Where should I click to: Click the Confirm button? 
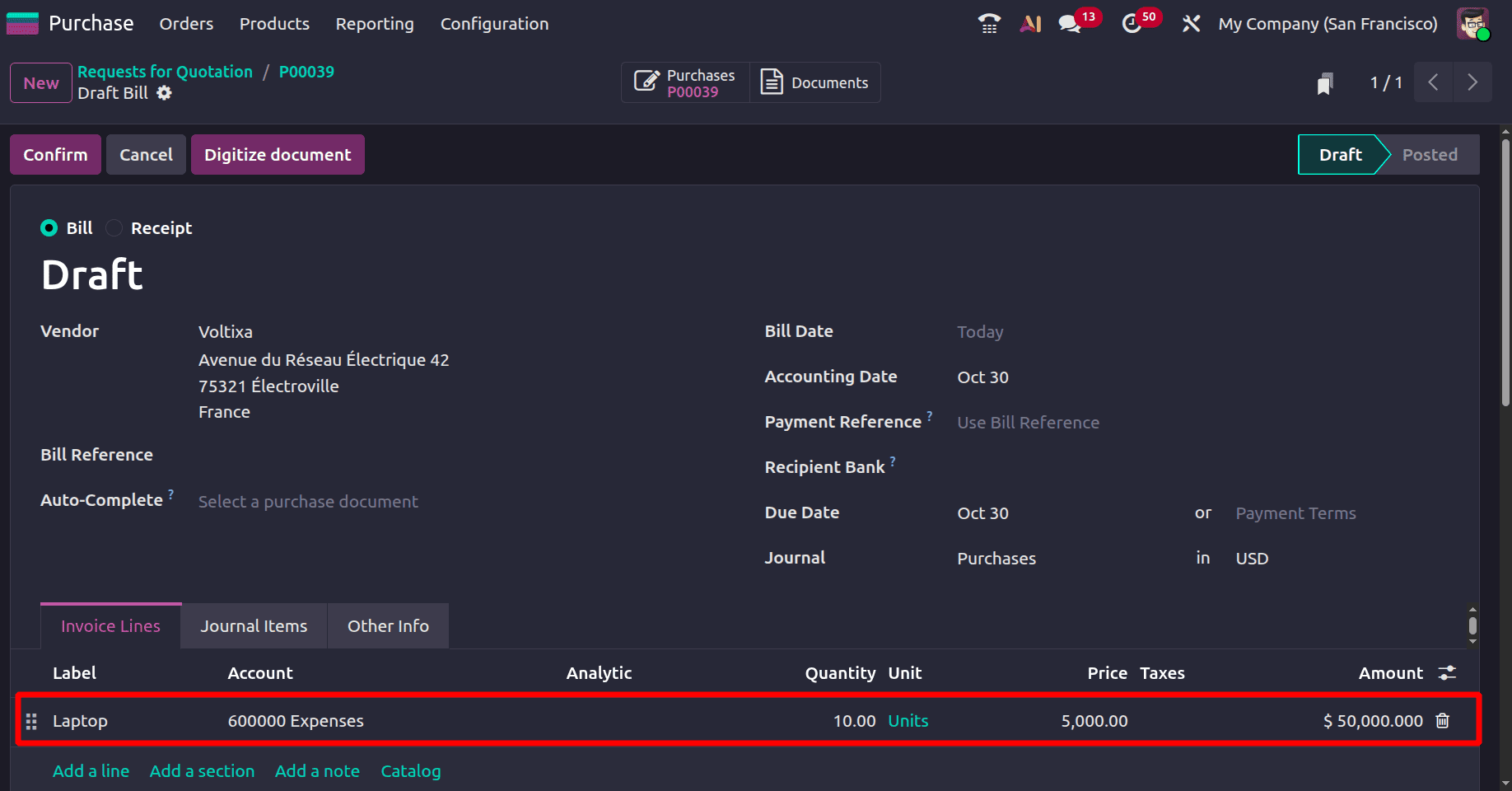click(x=55, y=154)
